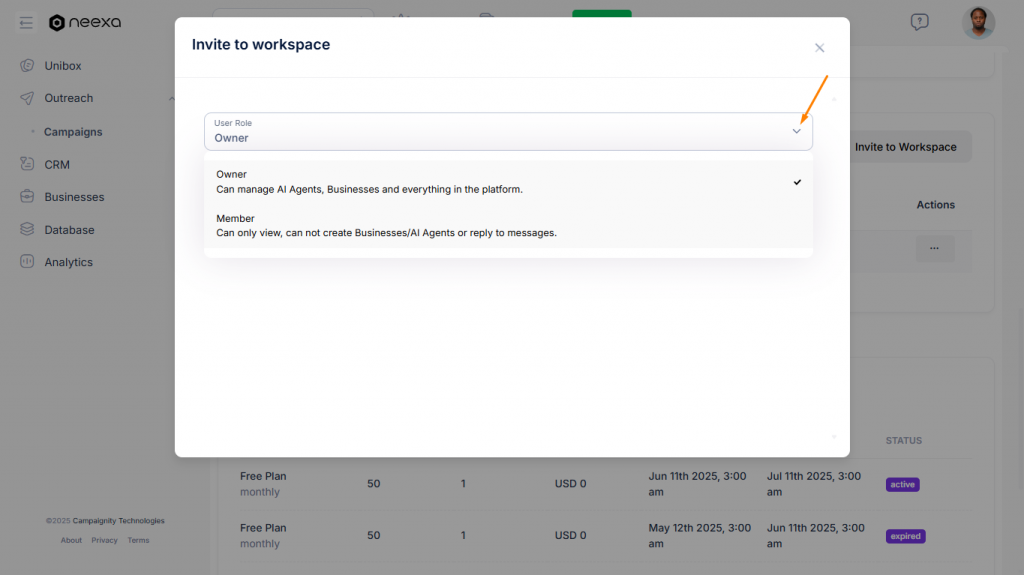This screenshot has width=1024, height=575.
Task: Click the Privacy footer link
Action: pyautogui.click(x=104, y=540)
